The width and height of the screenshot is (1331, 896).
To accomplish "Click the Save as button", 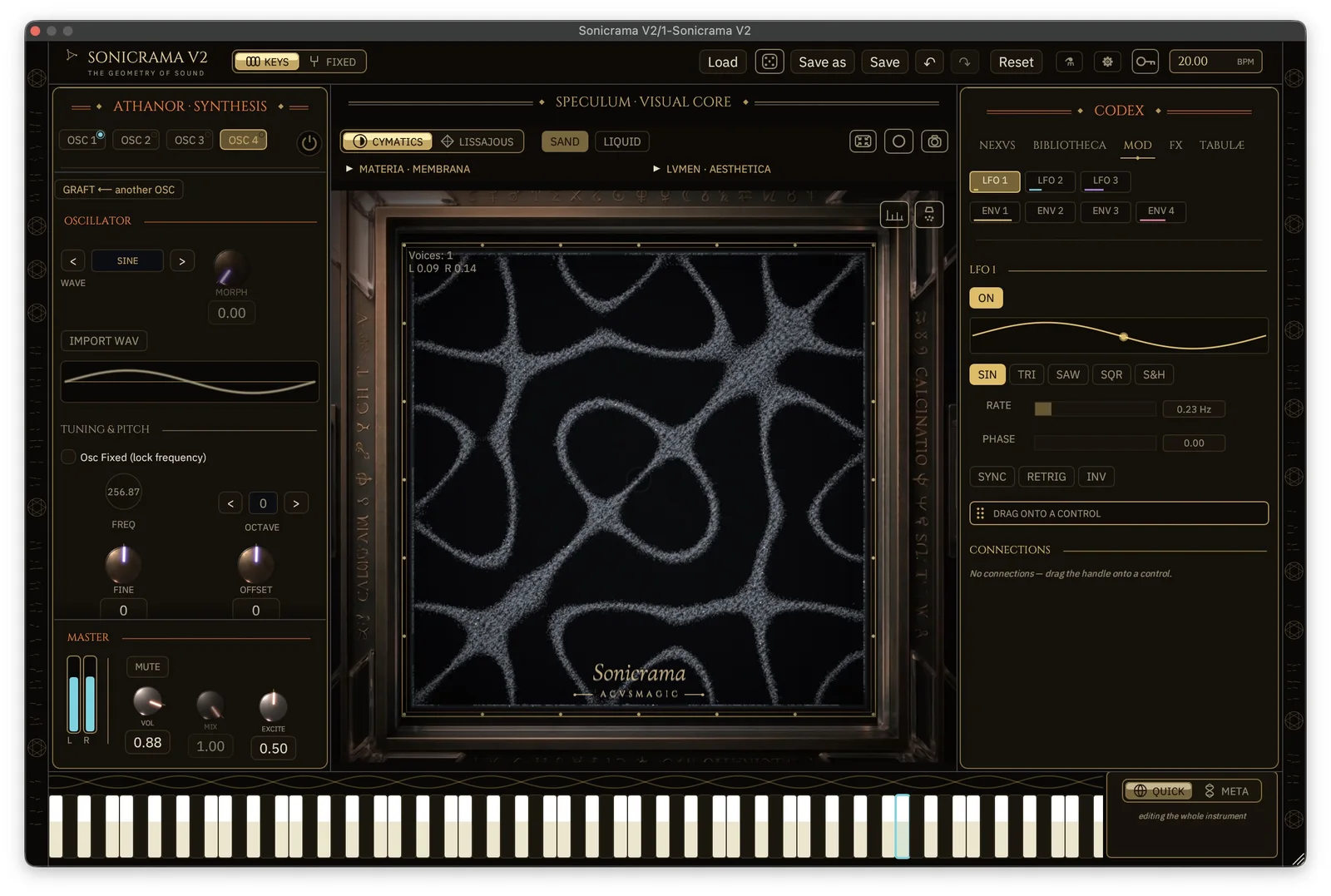I will (822, 62).
